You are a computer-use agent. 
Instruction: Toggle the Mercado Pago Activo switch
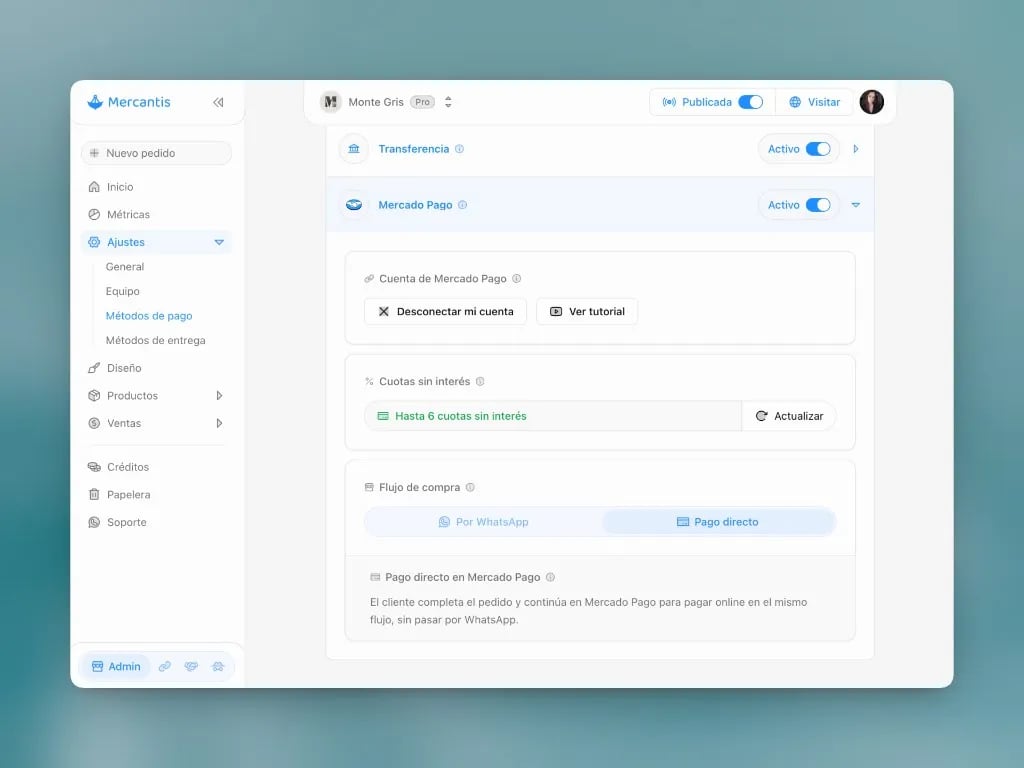pos(818,205)
